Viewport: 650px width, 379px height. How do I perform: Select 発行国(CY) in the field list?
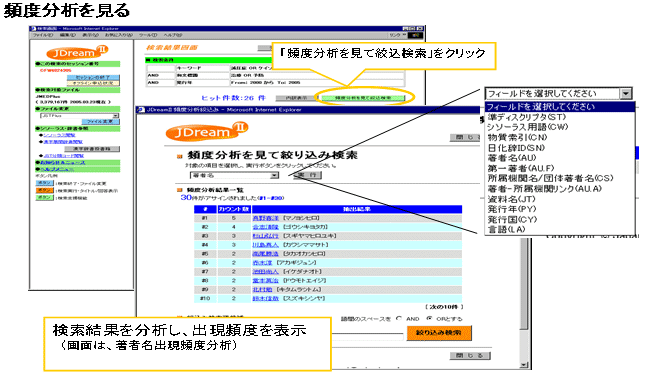click(x=512, y=219)
